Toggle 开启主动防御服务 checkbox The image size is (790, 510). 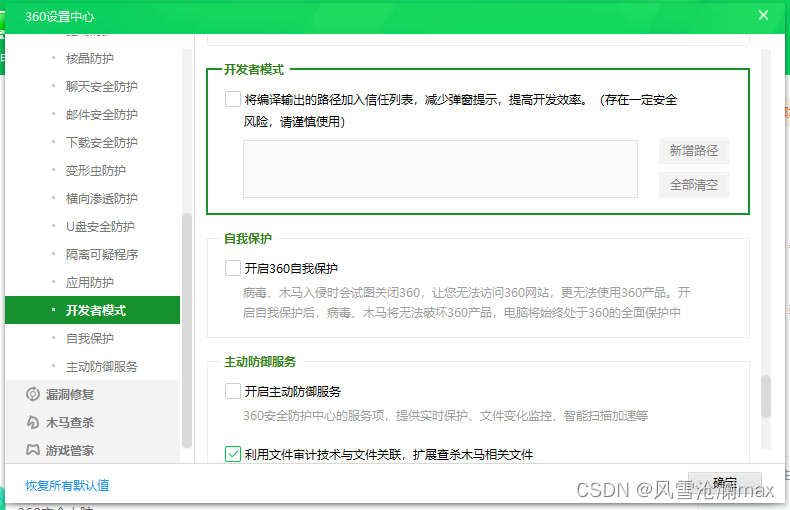tap(233, 391)
